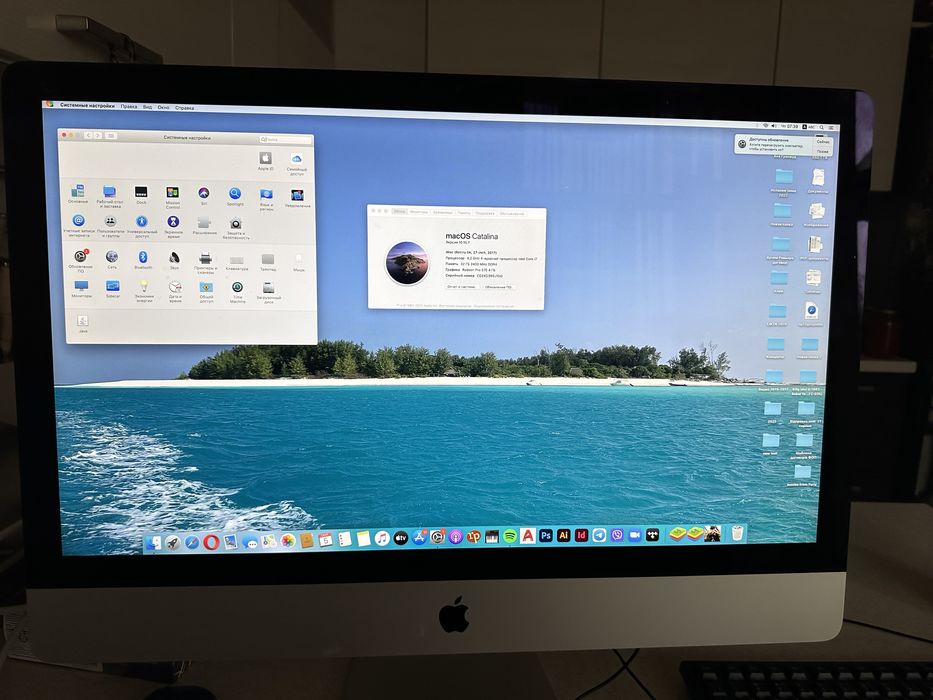This screenshot has height=700, width=933.
Task: Open Date & Time preferences
Action: coord(176,290)
